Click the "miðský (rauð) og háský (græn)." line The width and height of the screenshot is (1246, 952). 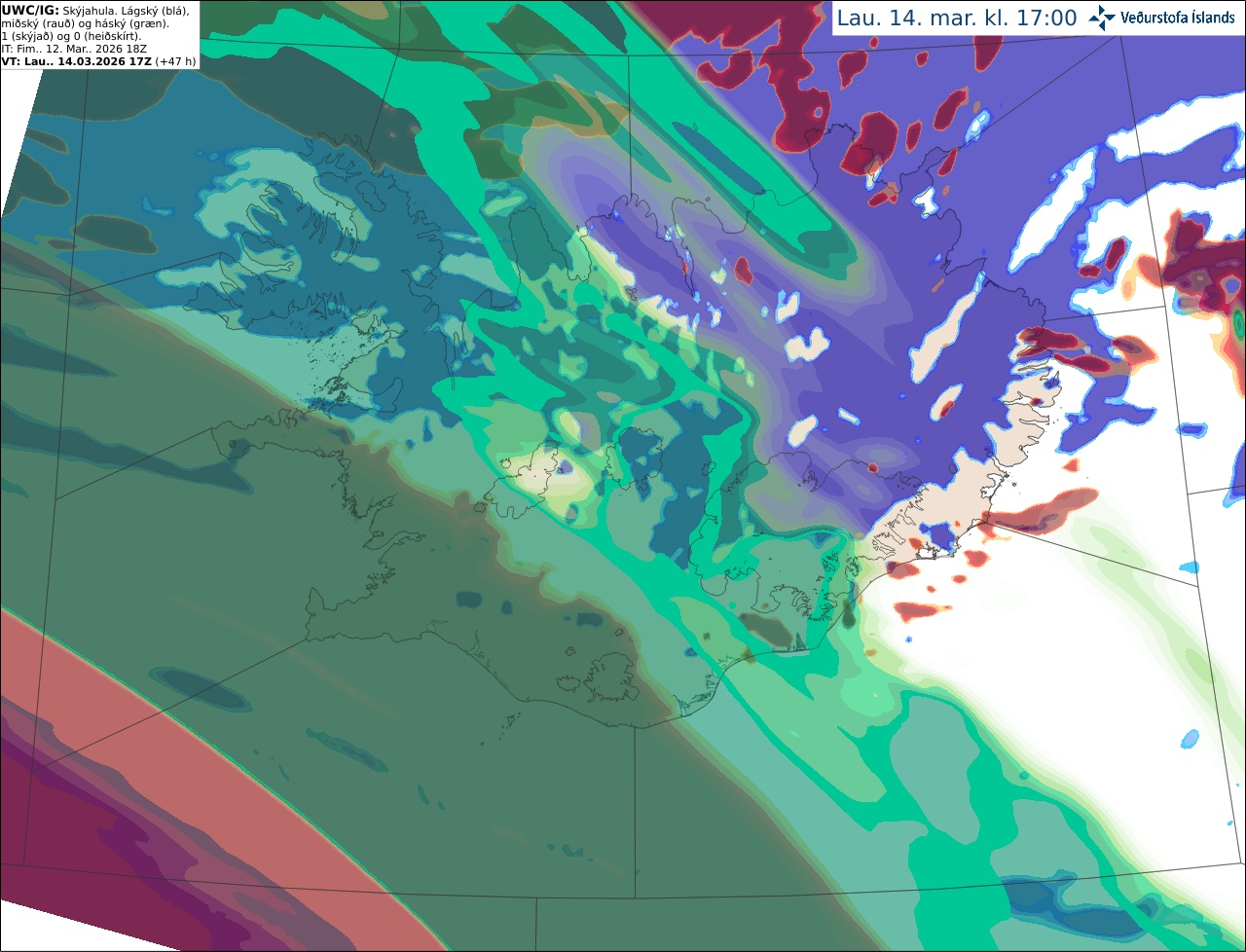coord(85,23)
